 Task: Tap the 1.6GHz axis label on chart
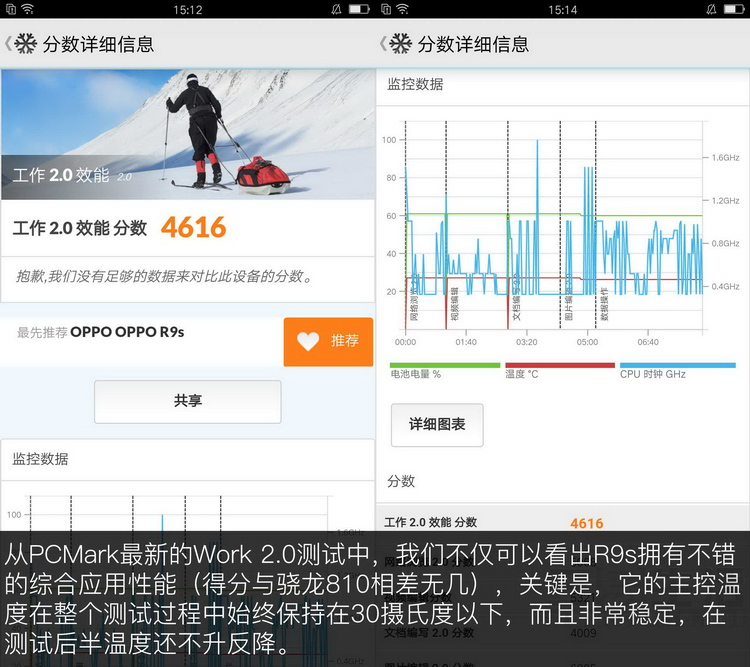(x=726, y=157)
